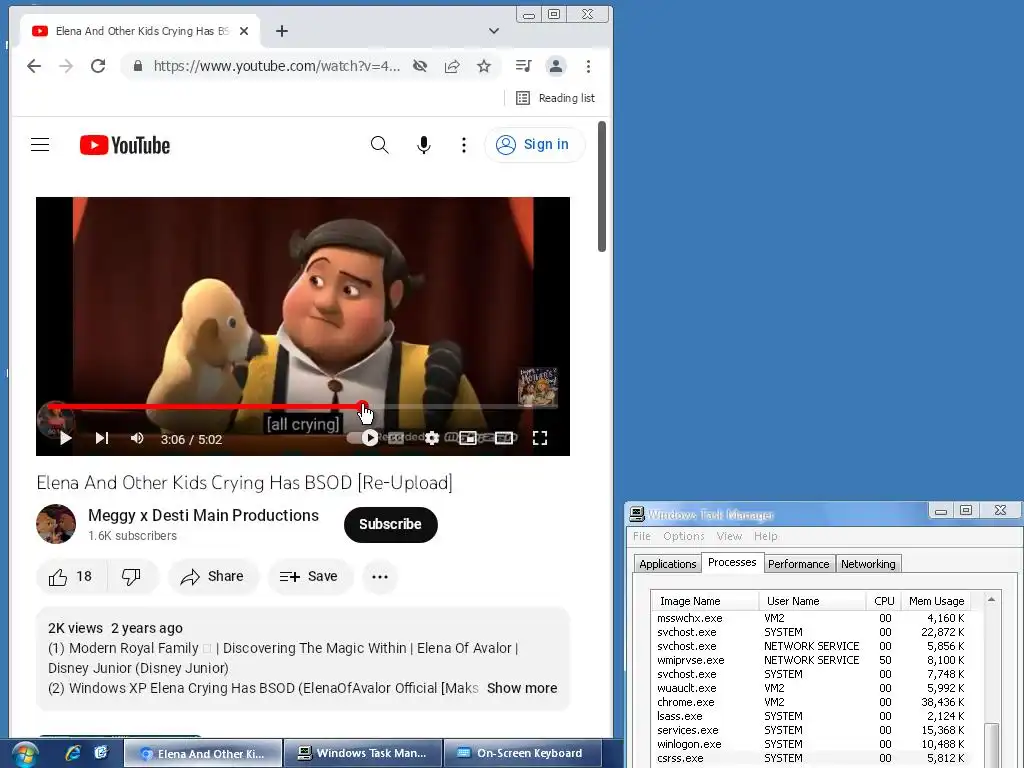Switch to Performance tab in Task Manager
The height and width of the screenshot is (768, 1024).
point(799,564)
